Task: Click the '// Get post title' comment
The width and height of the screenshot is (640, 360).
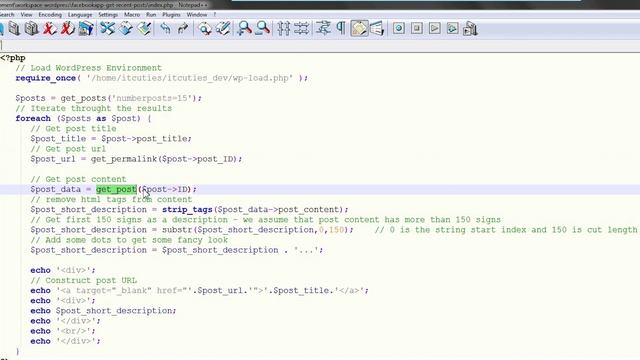Action: tap(73, 129)
